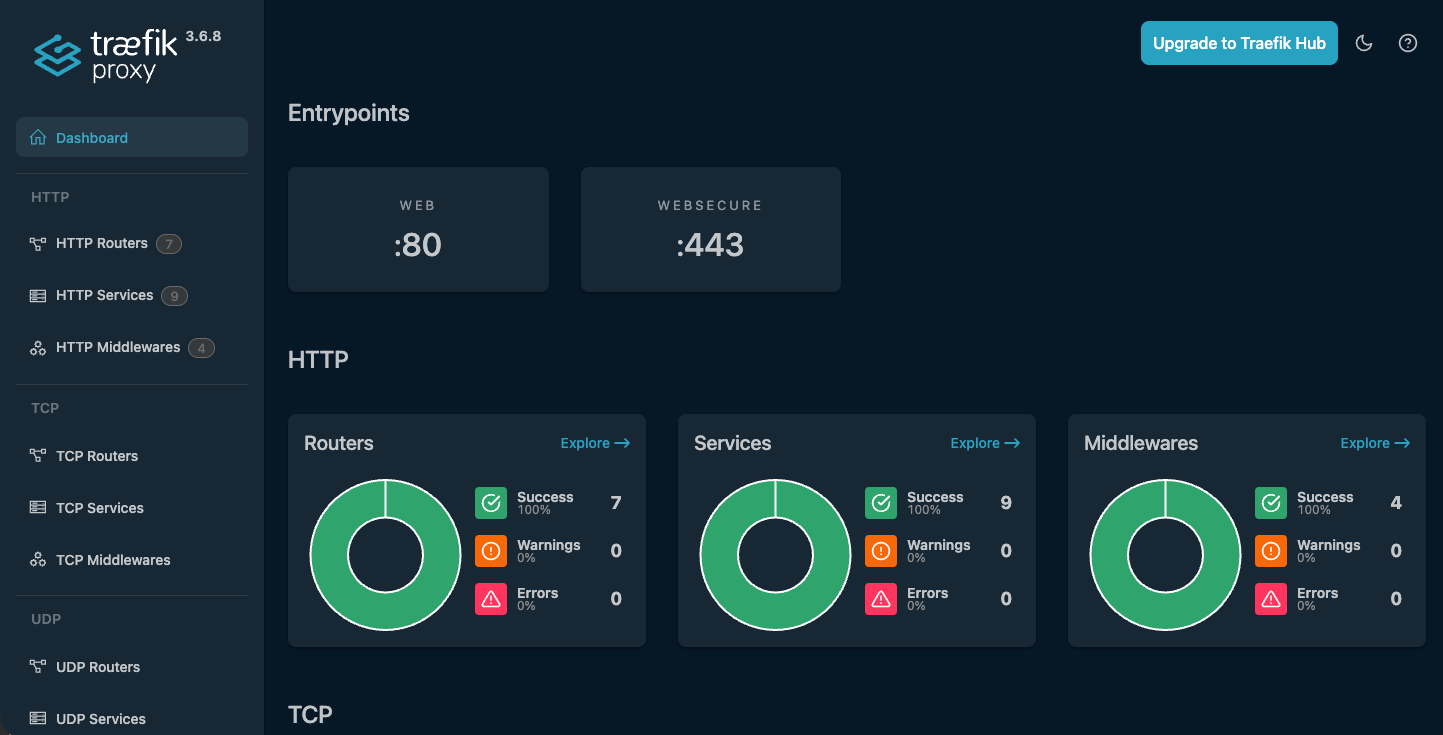This screenshot has height=735, width=1443.
Task: Open TCP Middlewares in sidebar
Action: 112,560
